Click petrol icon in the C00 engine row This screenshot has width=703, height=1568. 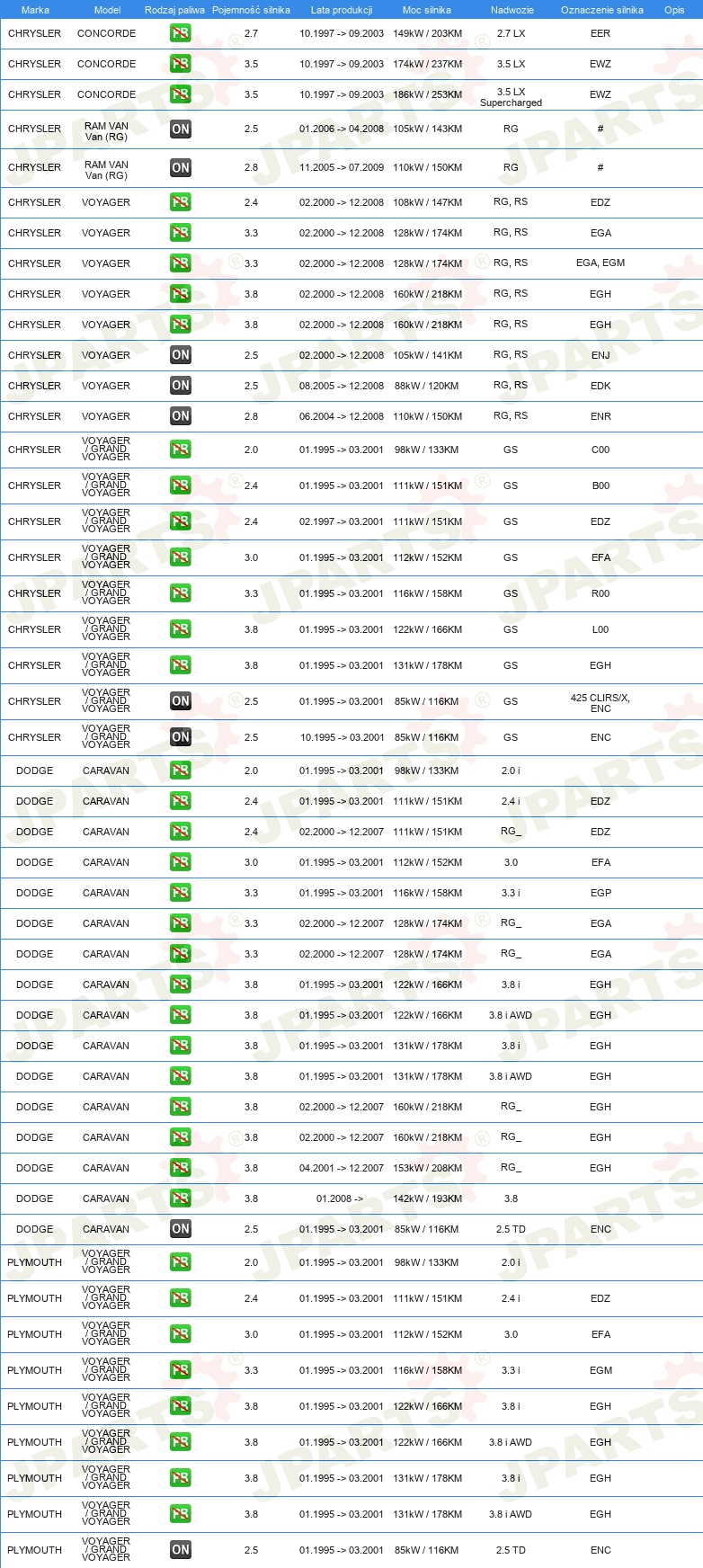click(181, 450)
